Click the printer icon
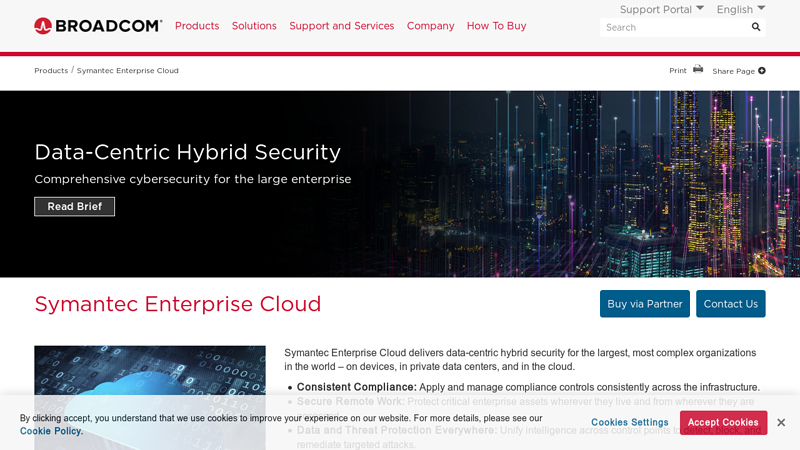The width and height of the screenshot is (800, 450). click(698, 69)
